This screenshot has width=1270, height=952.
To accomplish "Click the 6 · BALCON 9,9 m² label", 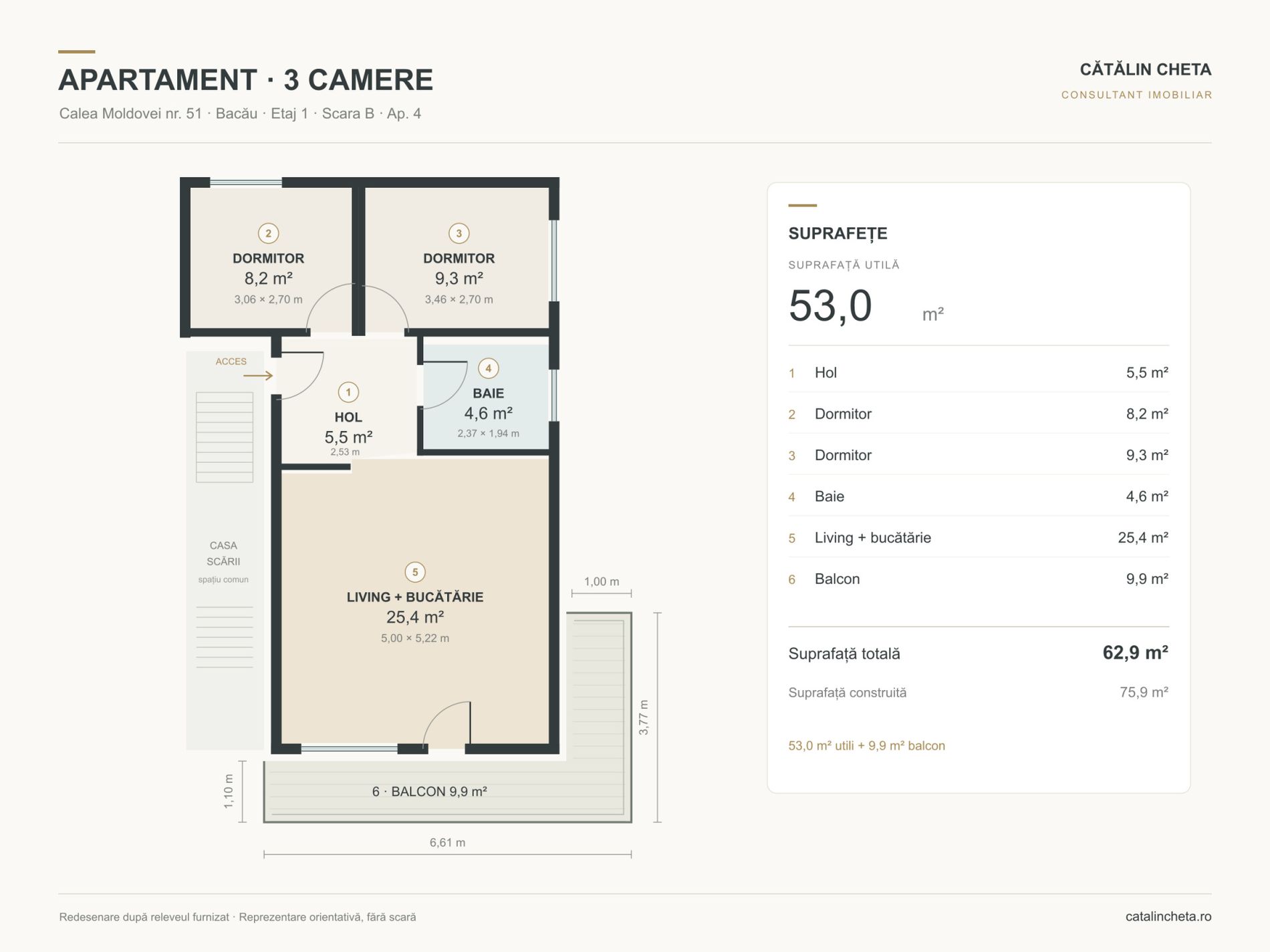I will click(x=429, y=792).
